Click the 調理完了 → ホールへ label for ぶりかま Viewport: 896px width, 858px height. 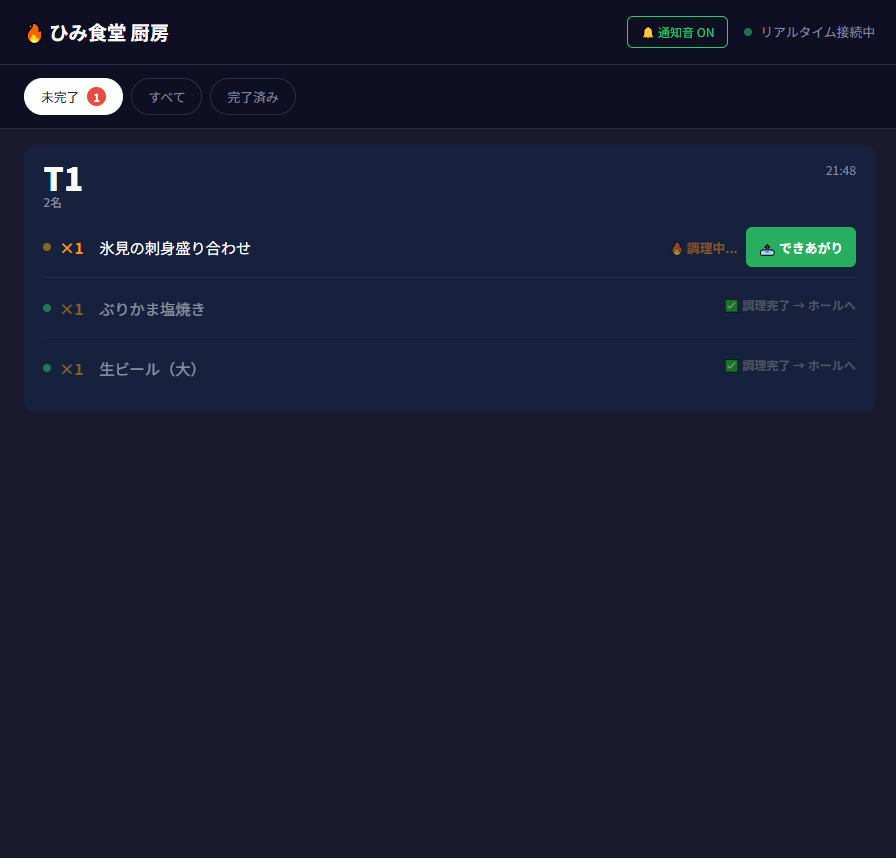click(798, 306)
